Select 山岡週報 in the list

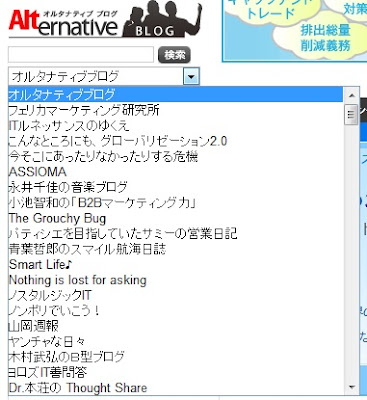(177, 326)
